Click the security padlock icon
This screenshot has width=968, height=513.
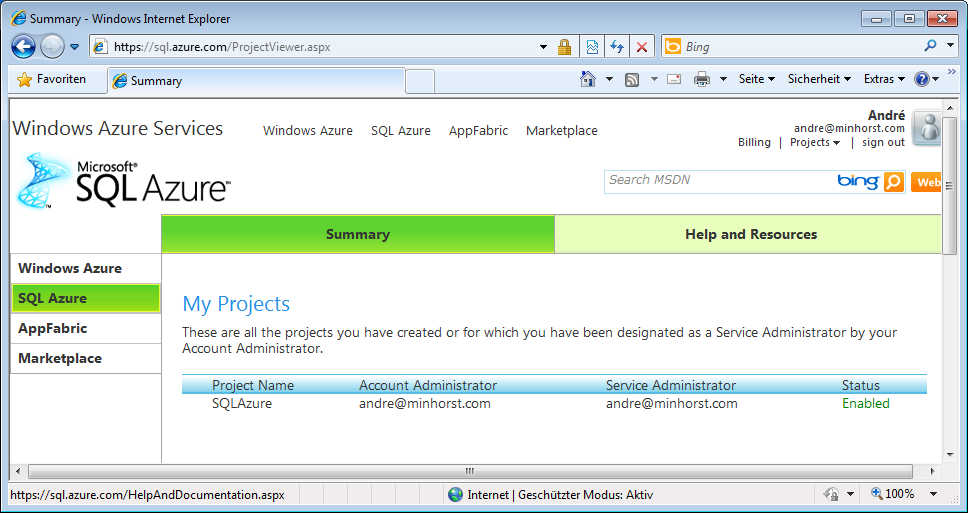pyautogui.click(x=564, y=47)
